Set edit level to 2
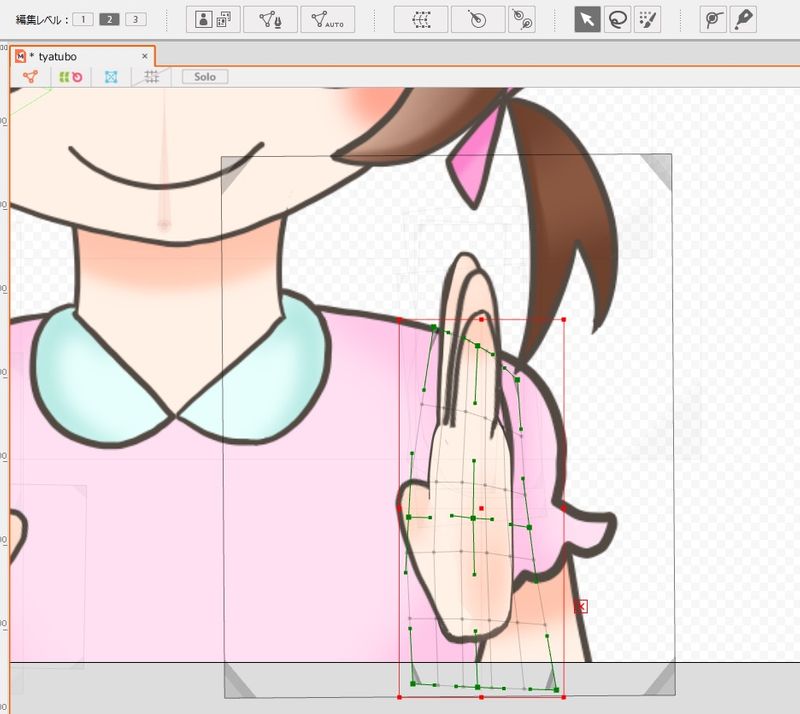Image resolution: width=800 pixels, height=714 pixels. [x=109, y=19]
